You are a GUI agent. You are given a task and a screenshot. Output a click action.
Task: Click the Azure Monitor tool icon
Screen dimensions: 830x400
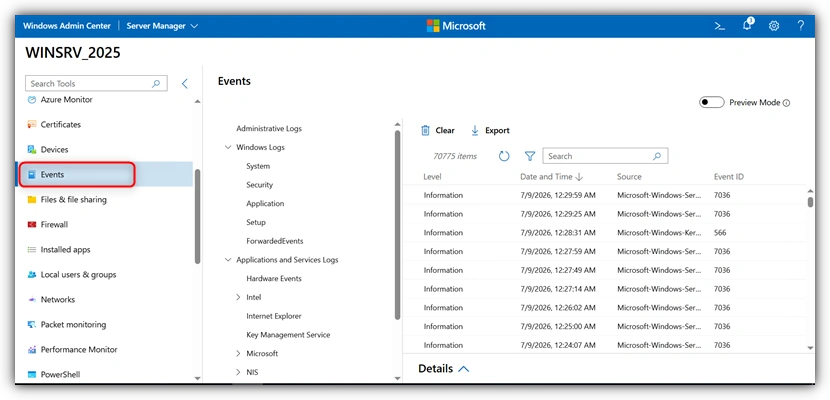(x=32, y=99)
